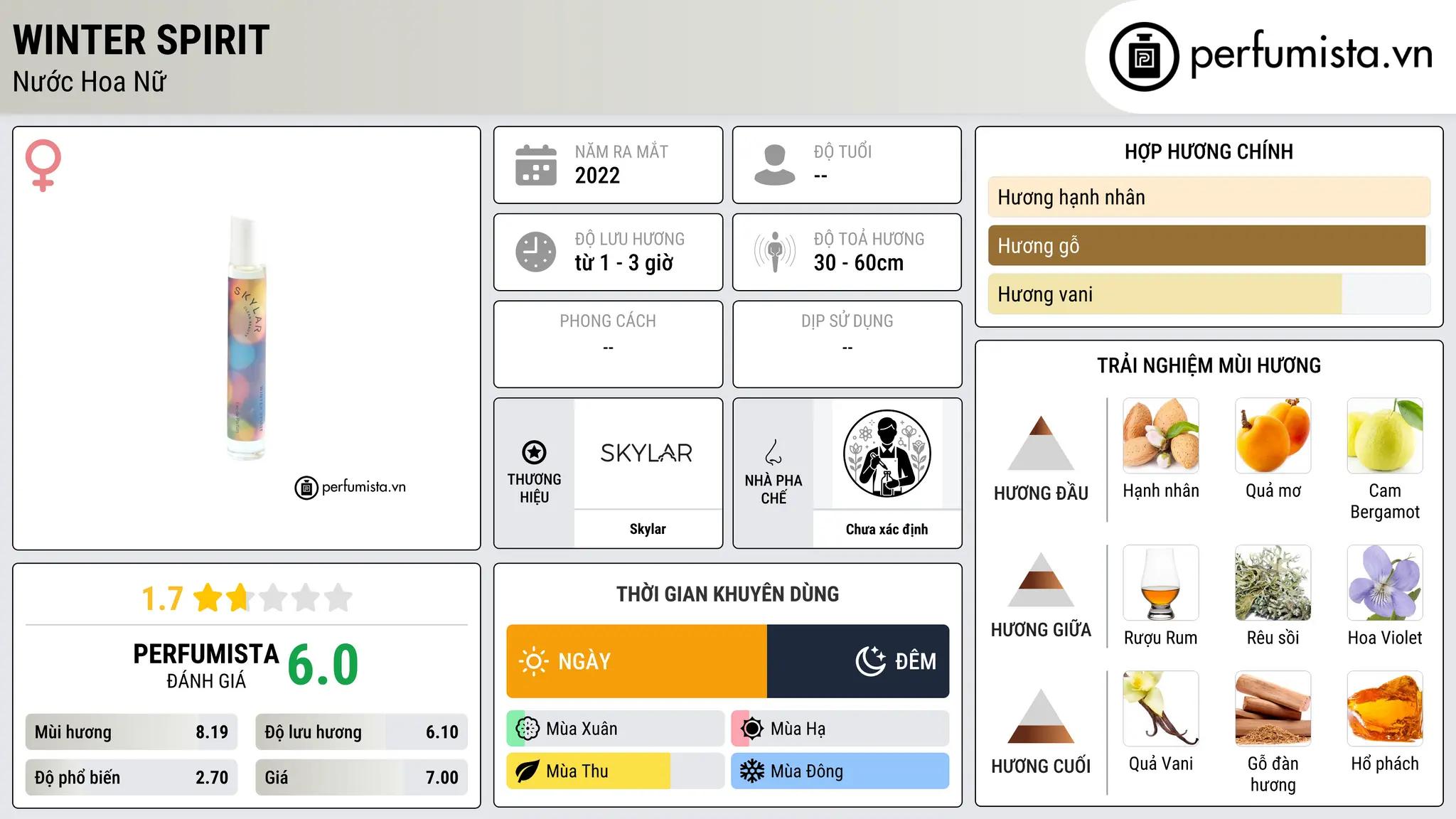Select the ĐÊM nighttime segment
This screenshot has width=1456, height=819.
858,661
